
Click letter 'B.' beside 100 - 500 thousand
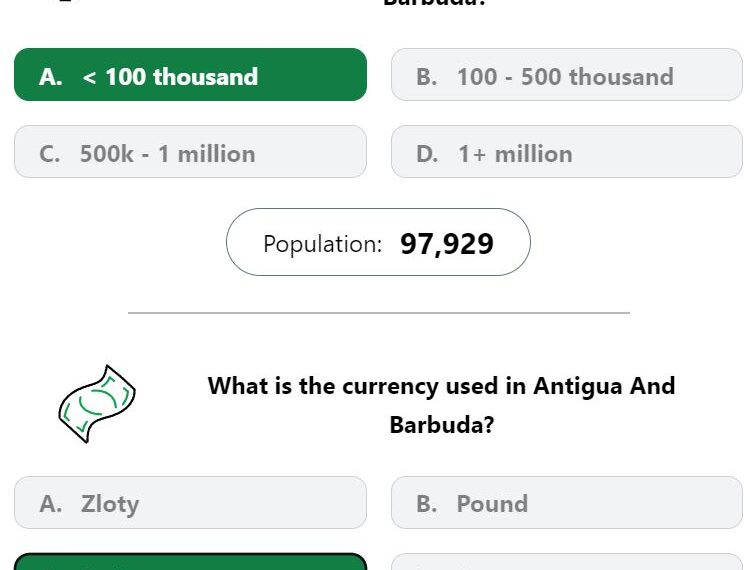(427, 77)
